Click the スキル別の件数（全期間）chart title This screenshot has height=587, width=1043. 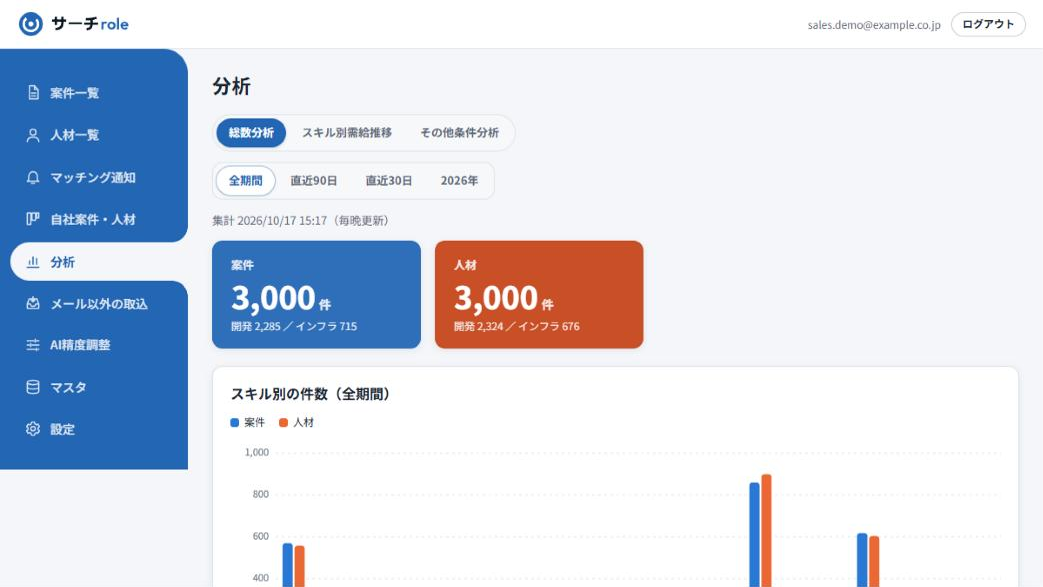click(x=310, y=394)
